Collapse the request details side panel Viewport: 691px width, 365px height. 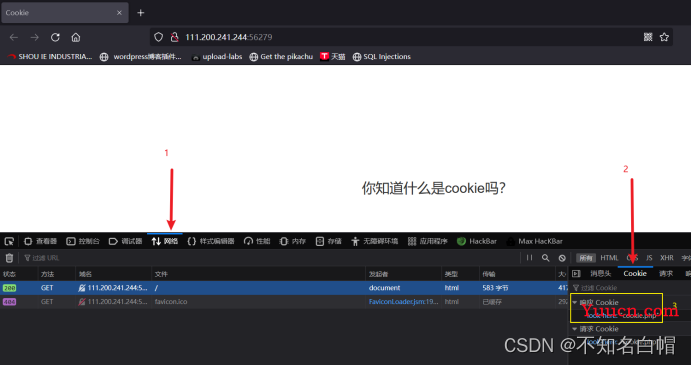coord(576,274)
